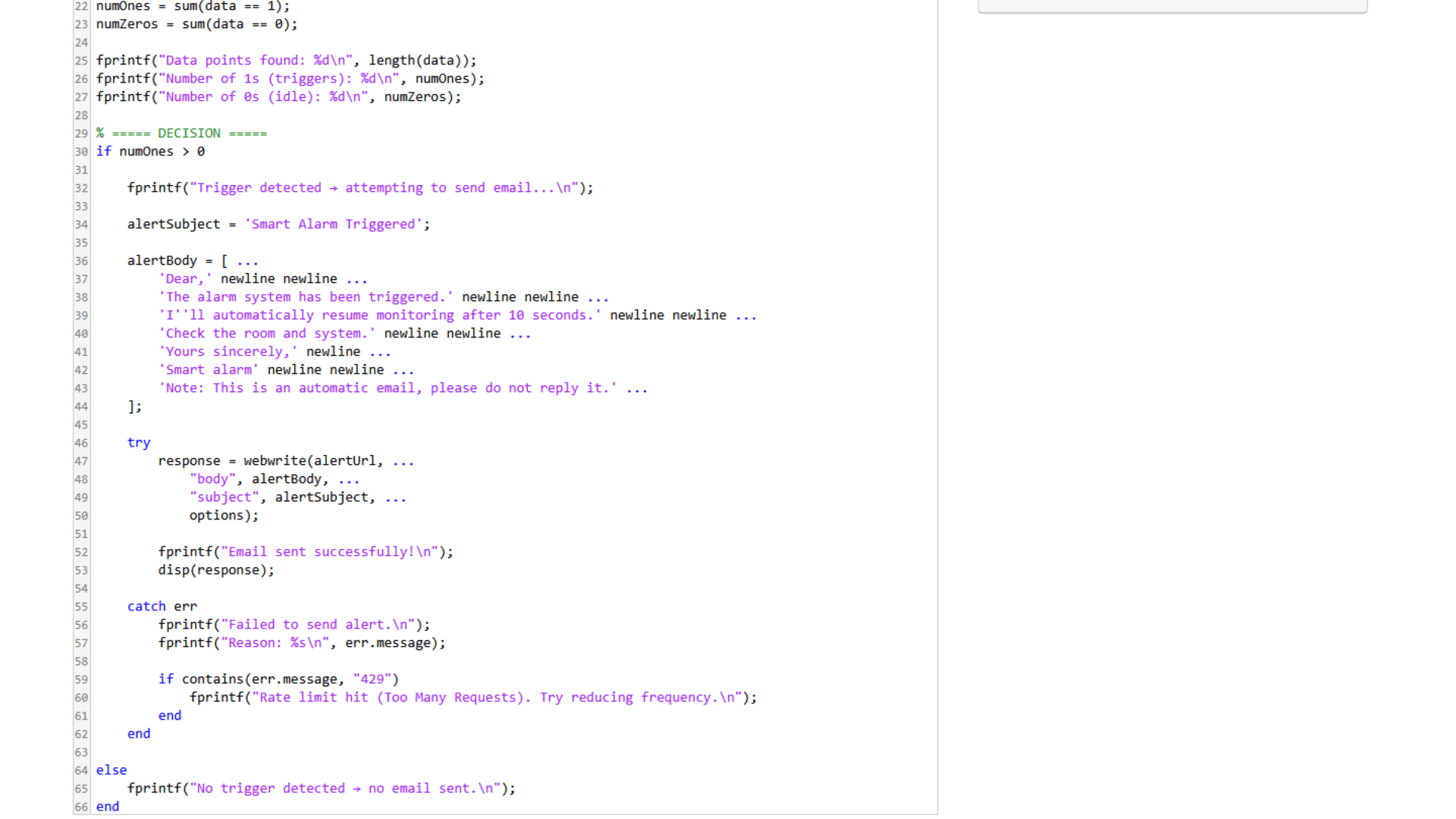Click the 'if numOnes > 0' statement
The width and height of the screenshot is (1456, 819).
tap(150, 152)
